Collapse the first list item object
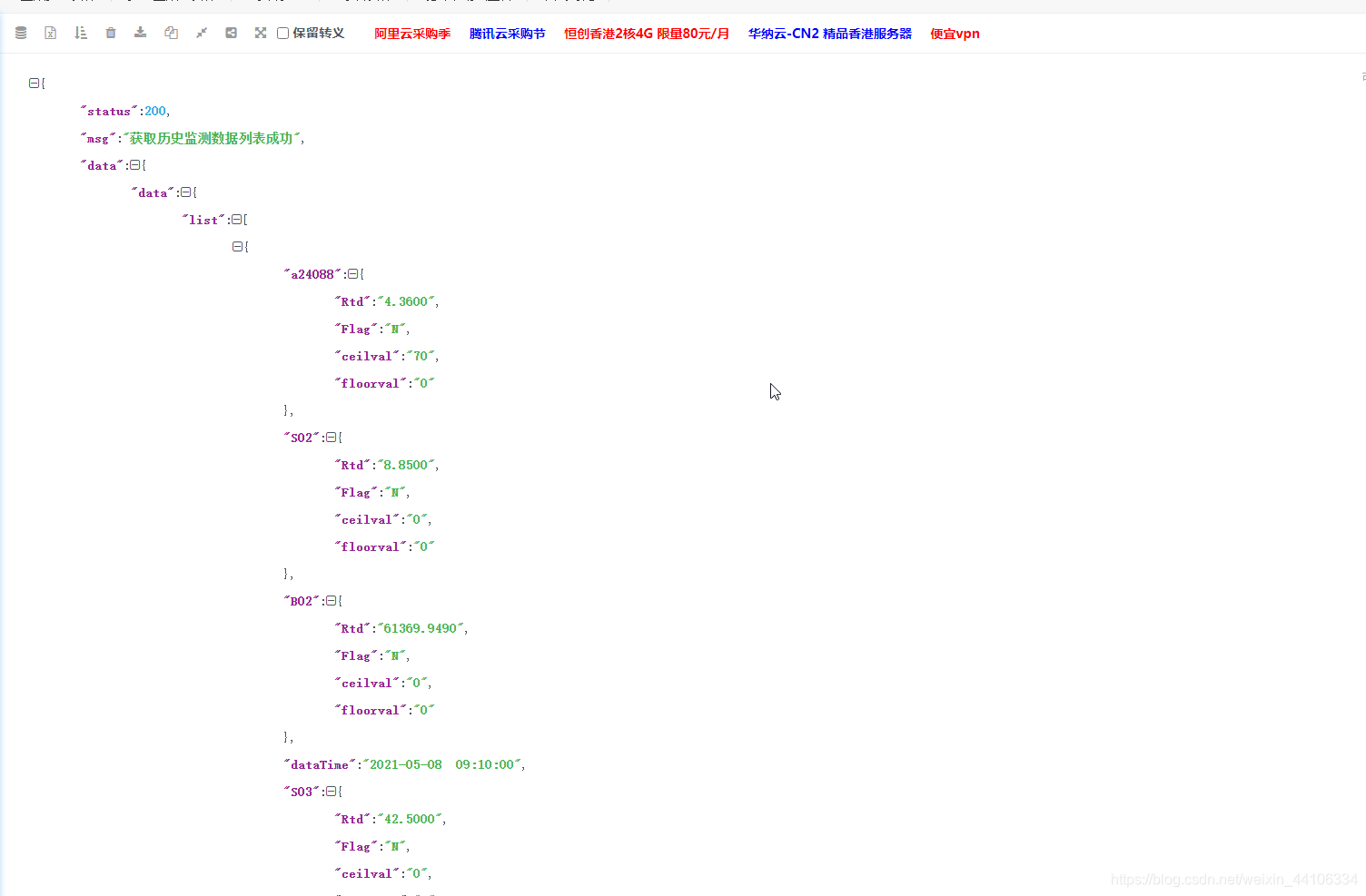The width and height of the screenshot is (1366, 896). point(237,247)
